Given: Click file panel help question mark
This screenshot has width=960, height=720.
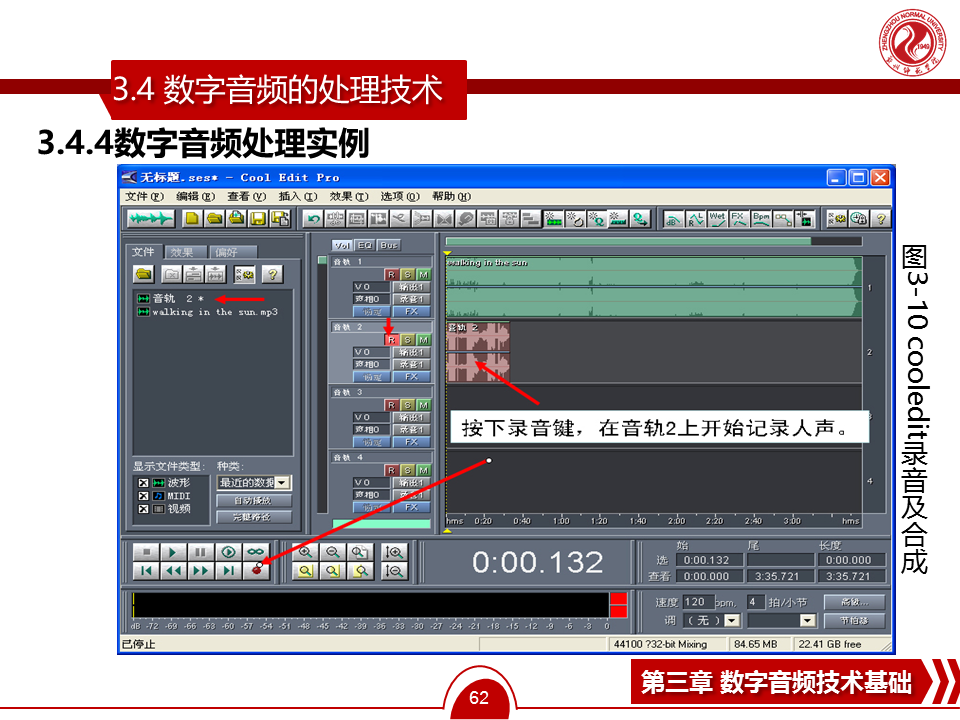Looking at the screenshot, I should (272, 274).
